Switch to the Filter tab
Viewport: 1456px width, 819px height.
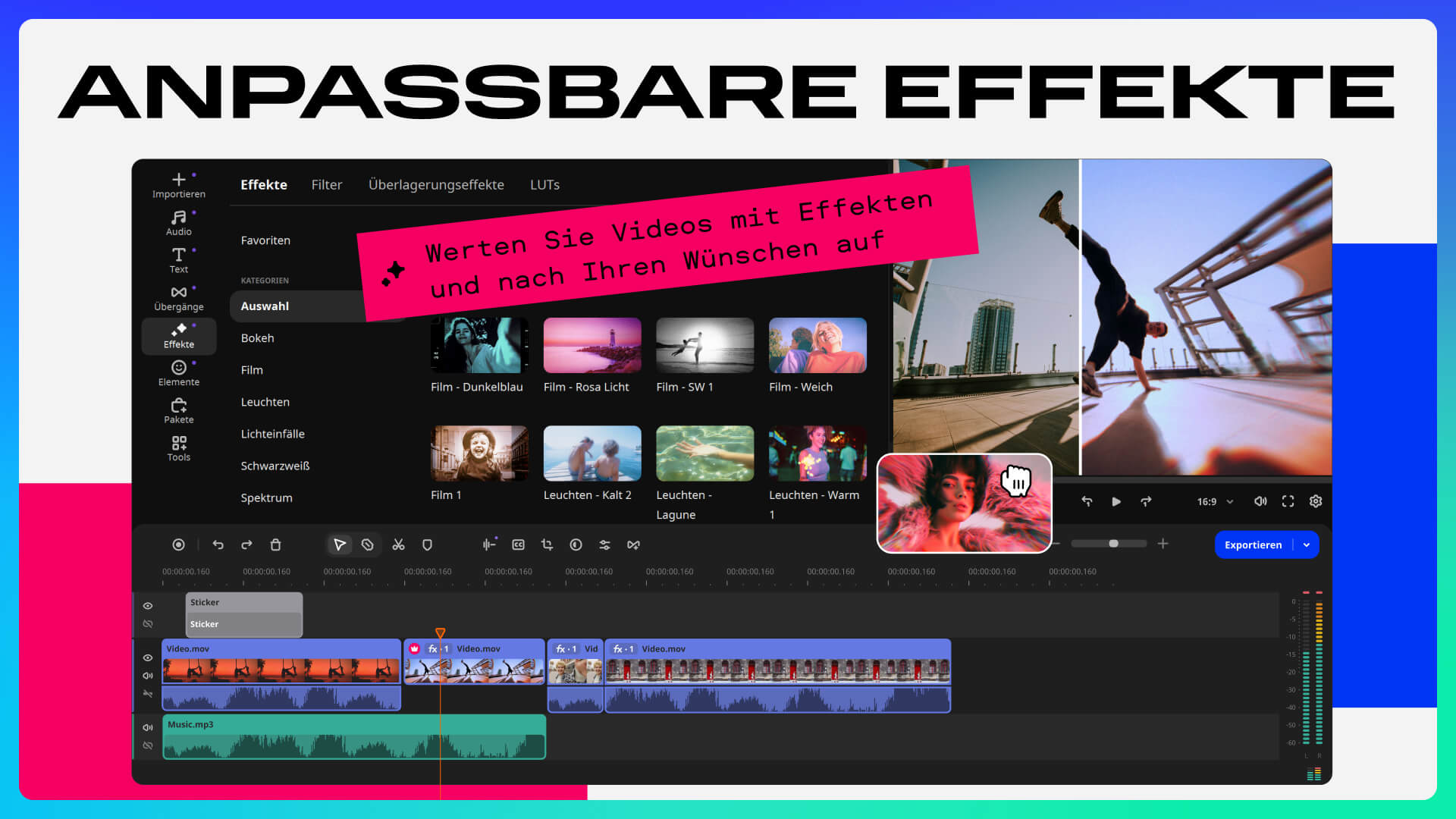pos(326,184)
